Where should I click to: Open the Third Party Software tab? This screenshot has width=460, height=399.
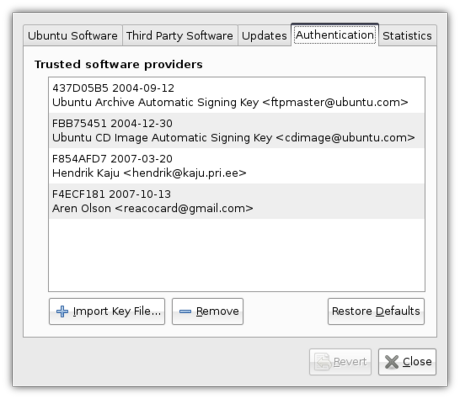180,35
